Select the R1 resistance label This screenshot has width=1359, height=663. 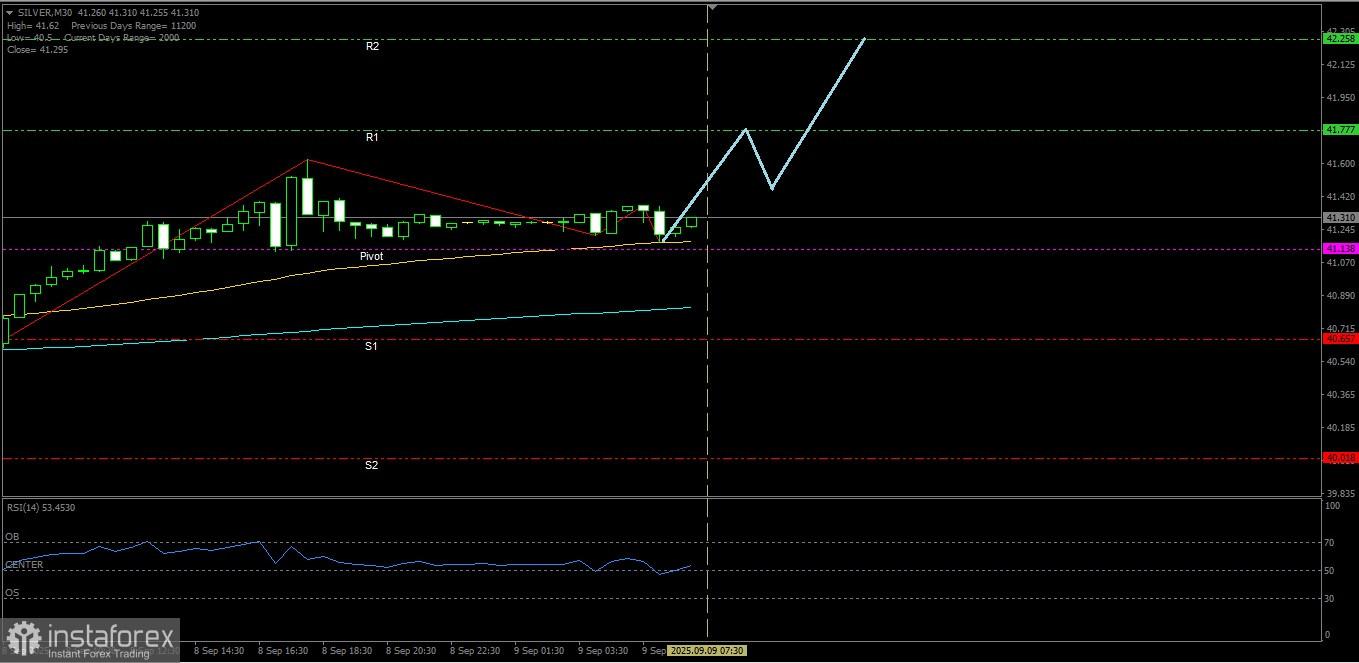372,137
